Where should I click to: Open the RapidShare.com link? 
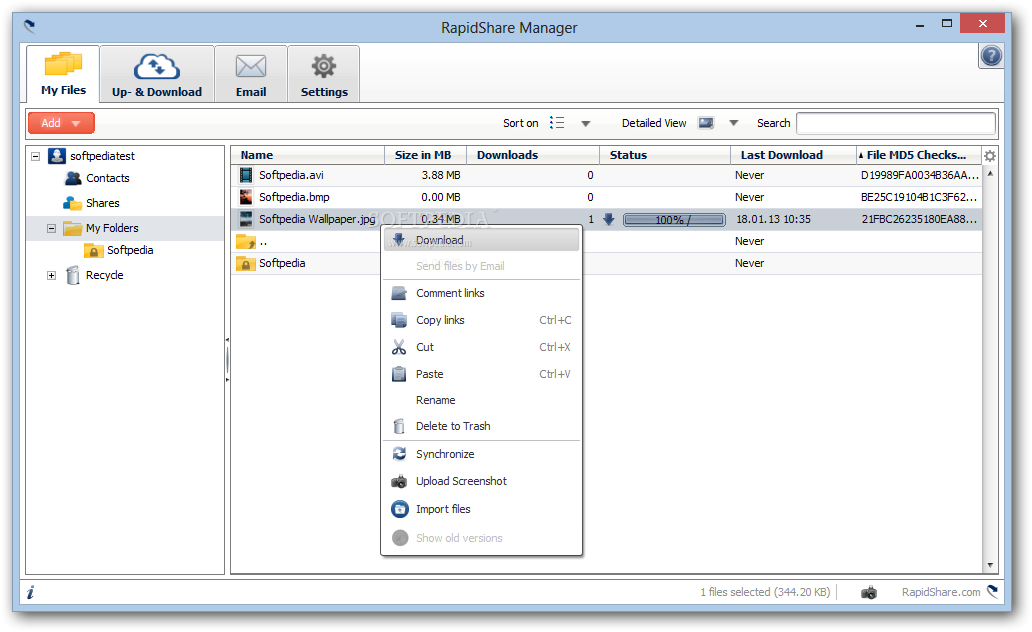[941, 592]
